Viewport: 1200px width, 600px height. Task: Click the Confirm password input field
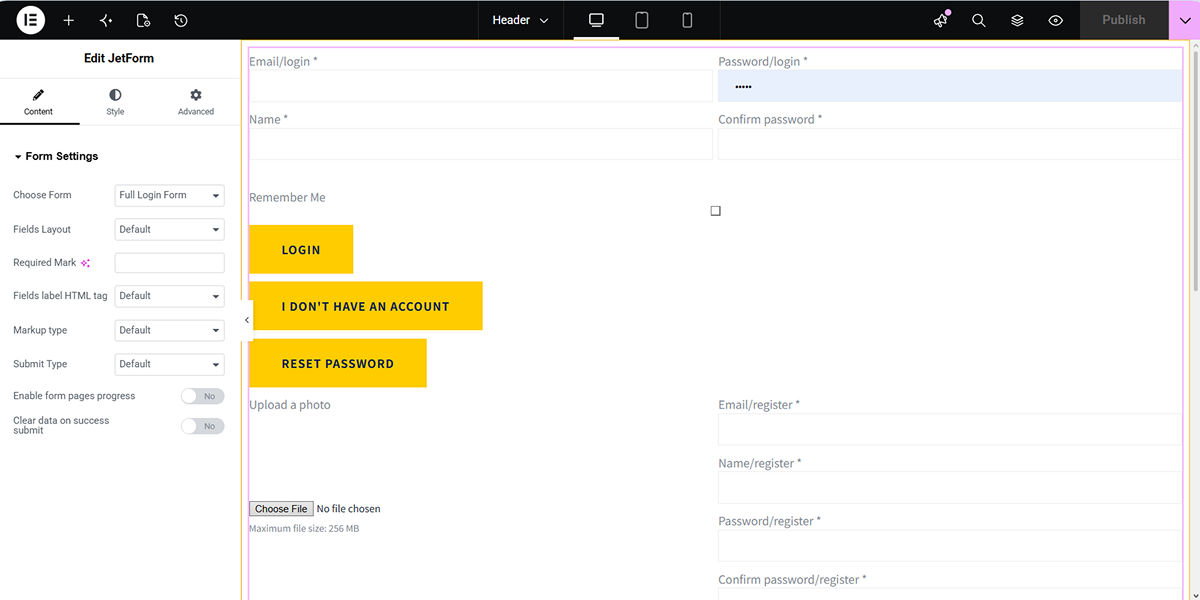tap(950, 144)
